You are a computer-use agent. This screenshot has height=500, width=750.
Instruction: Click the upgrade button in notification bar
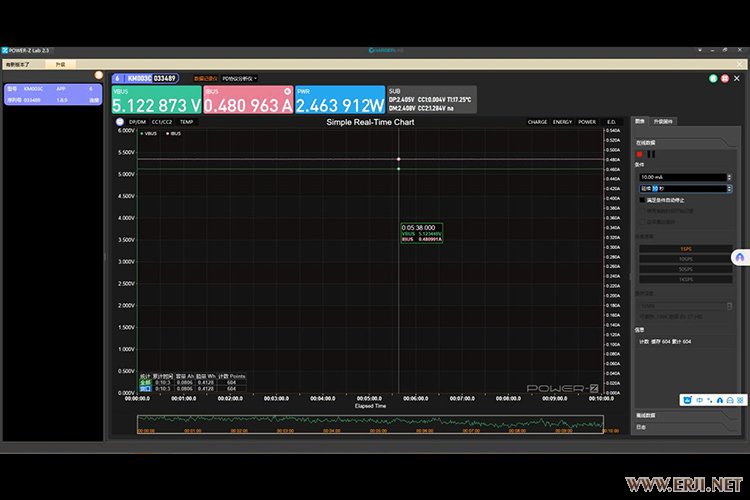pyautogui.click(x=60, y=63)
